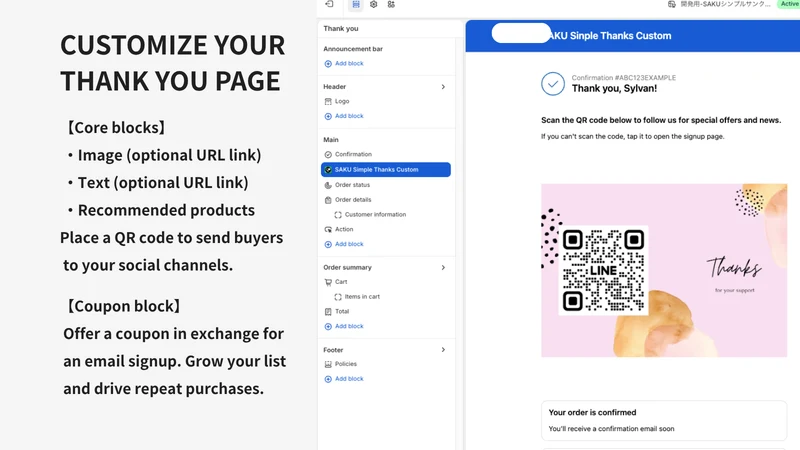Click the SAKU Simple Thanks Custom preview header
800x450 pixels.
(x=633, y=36)
